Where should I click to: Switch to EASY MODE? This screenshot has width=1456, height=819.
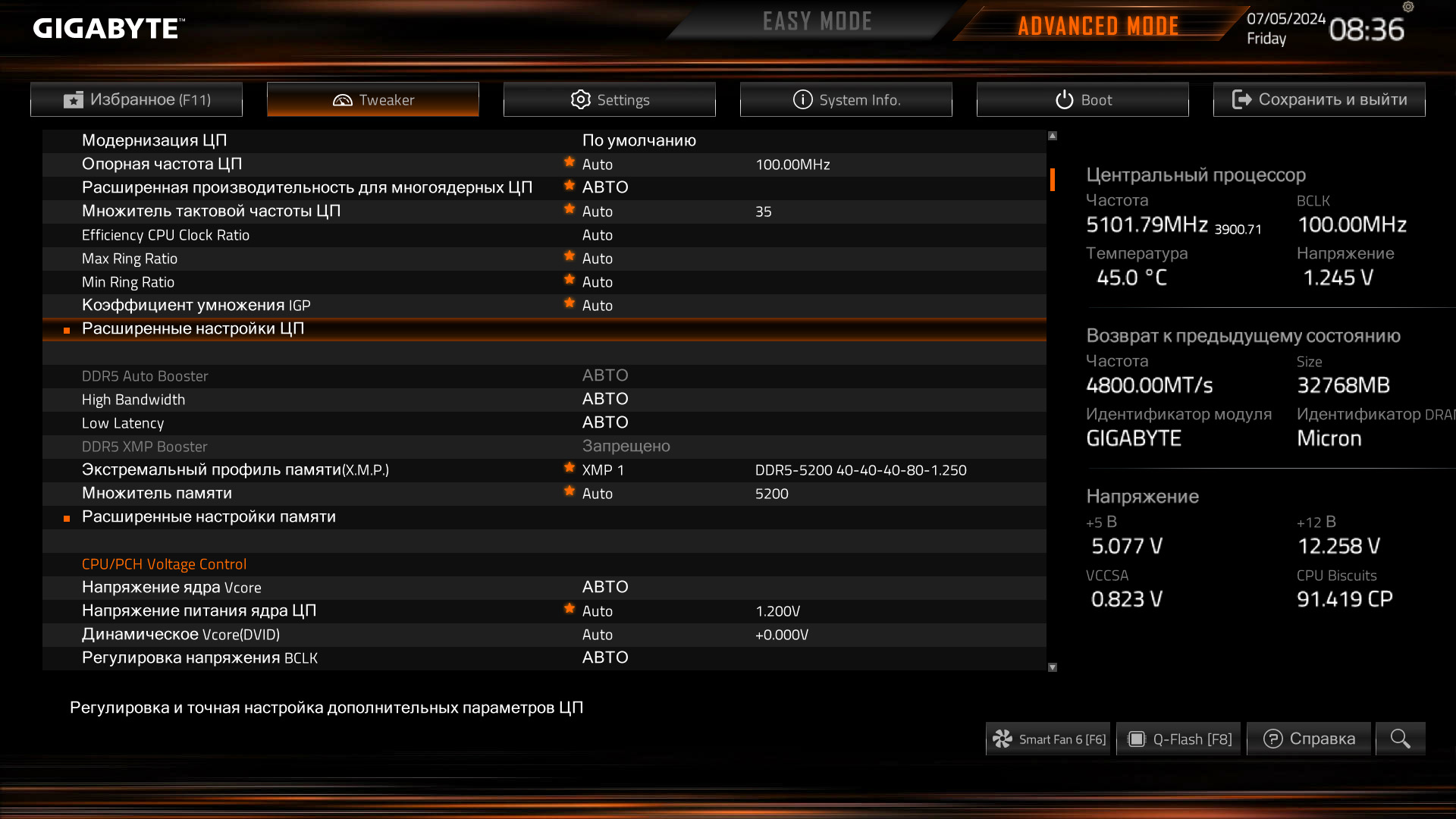817,21
